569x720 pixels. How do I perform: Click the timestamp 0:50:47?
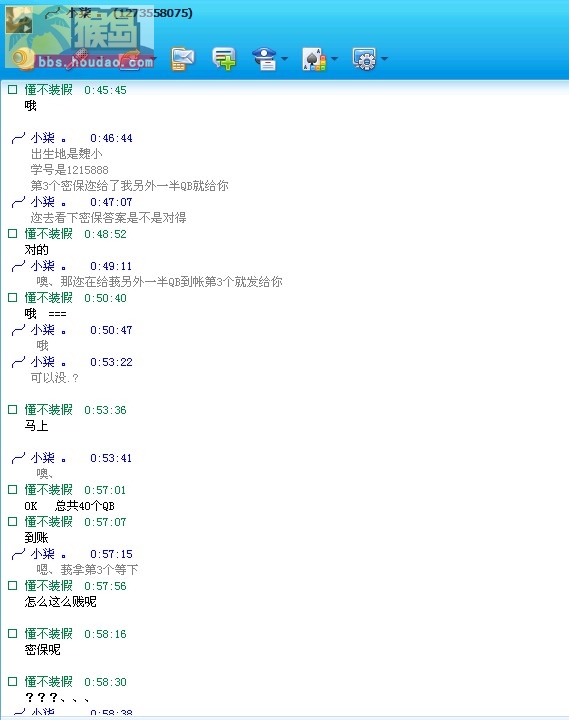(111, 330)
